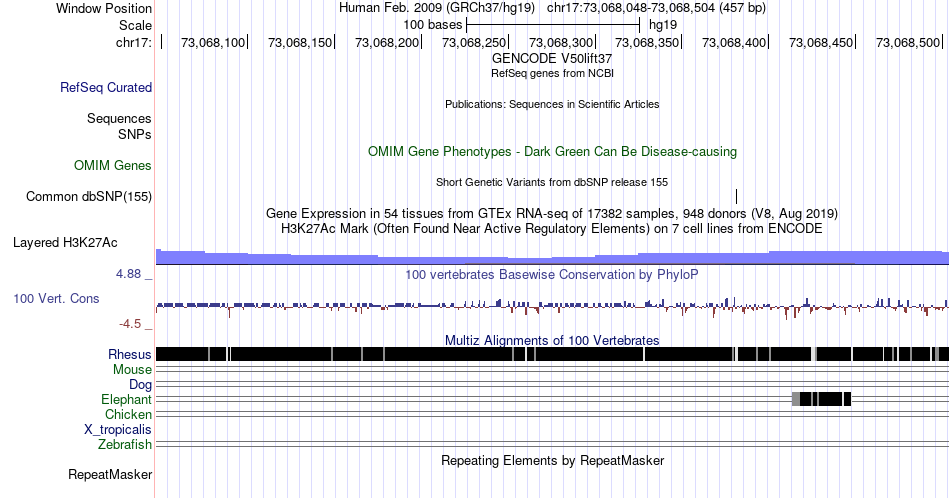This screenshot has height=498, width=950.
Task: Open the 100 Vert. Cons track label
Action: point(56,298)
